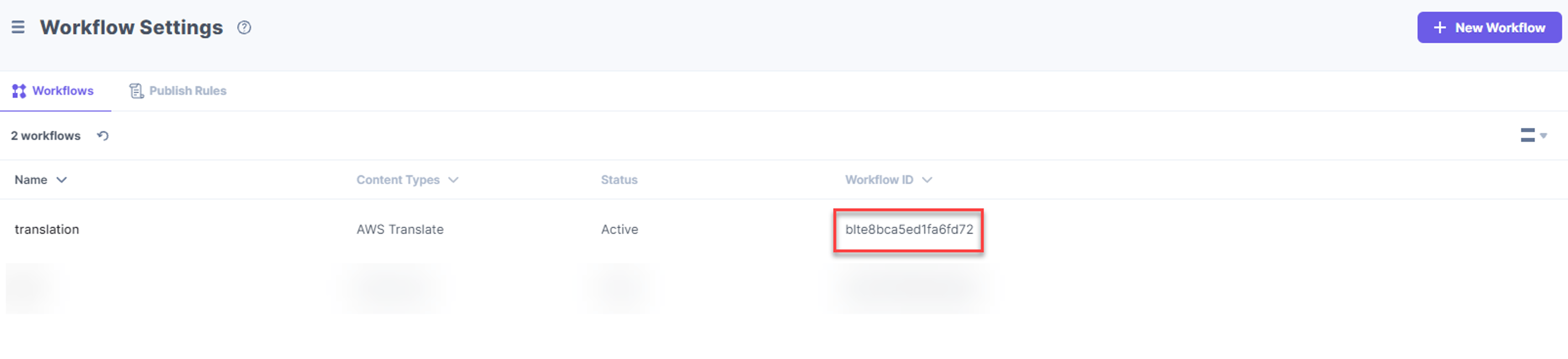Create a New Workflow

(x=1489, y=27)
